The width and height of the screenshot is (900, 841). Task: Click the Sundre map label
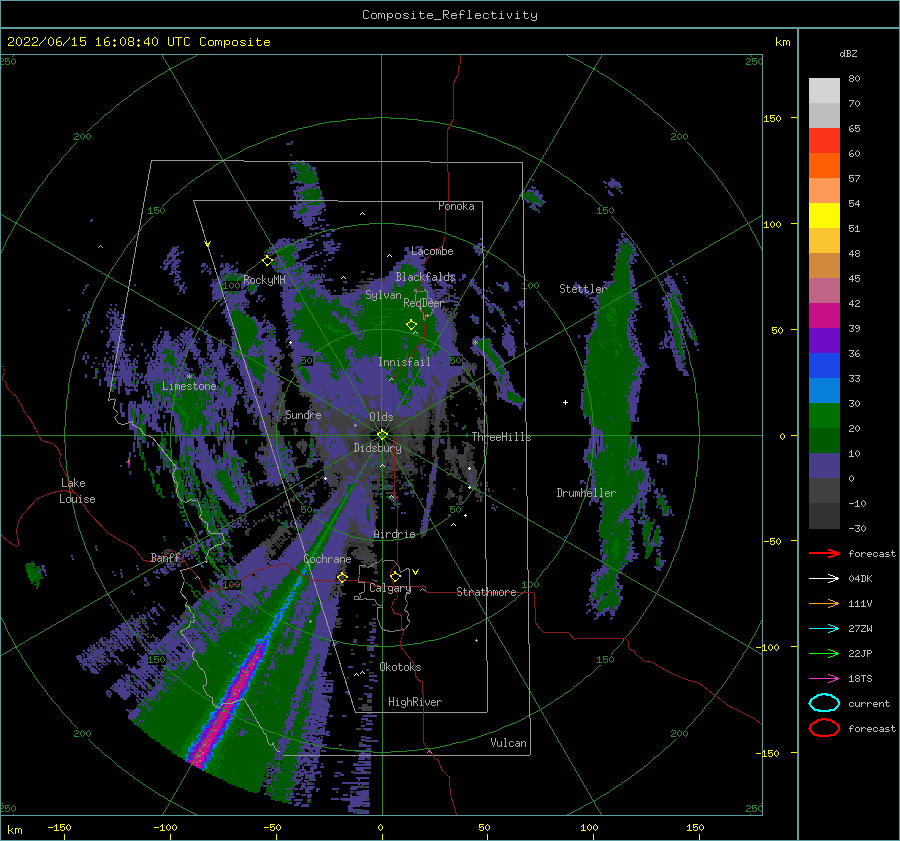pos(303,414)
